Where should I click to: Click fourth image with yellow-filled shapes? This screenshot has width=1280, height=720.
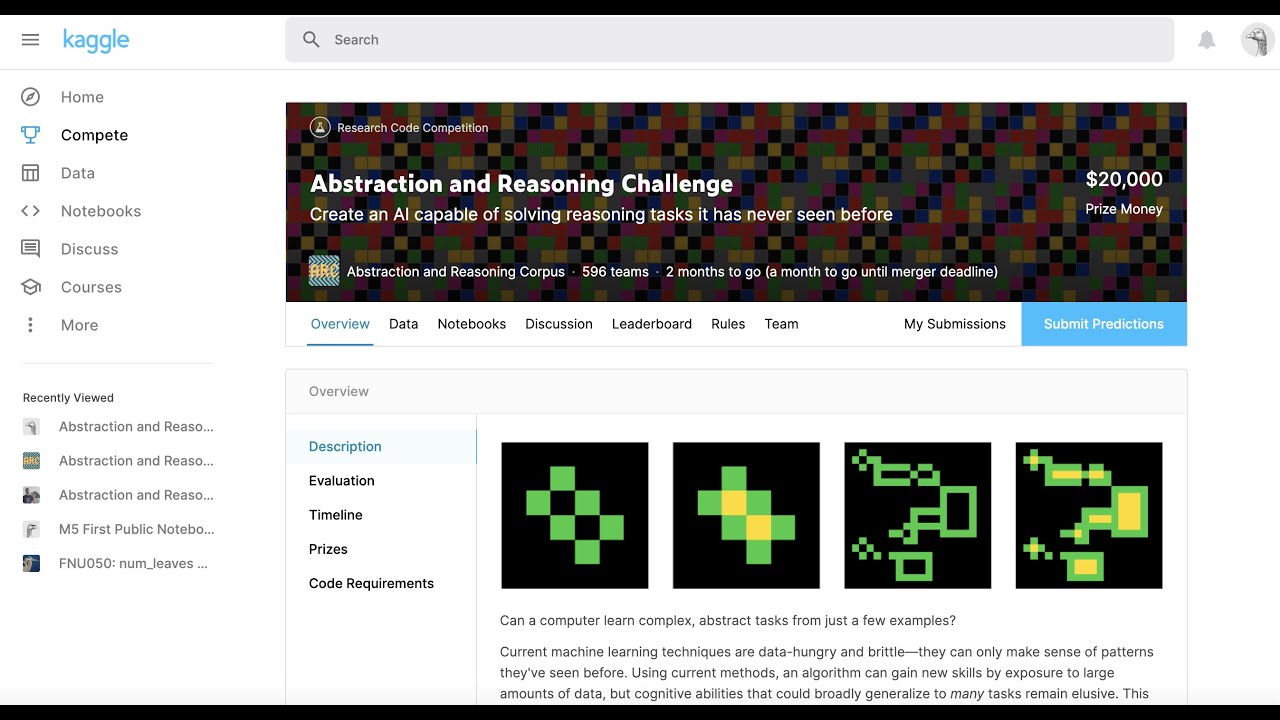point(1089,516)
